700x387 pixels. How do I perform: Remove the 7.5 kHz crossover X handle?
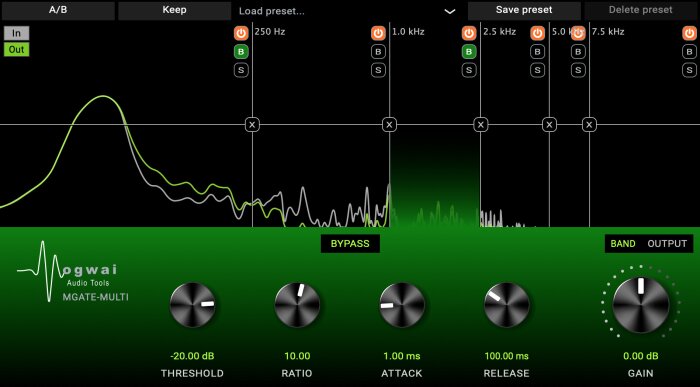(589, 125)
